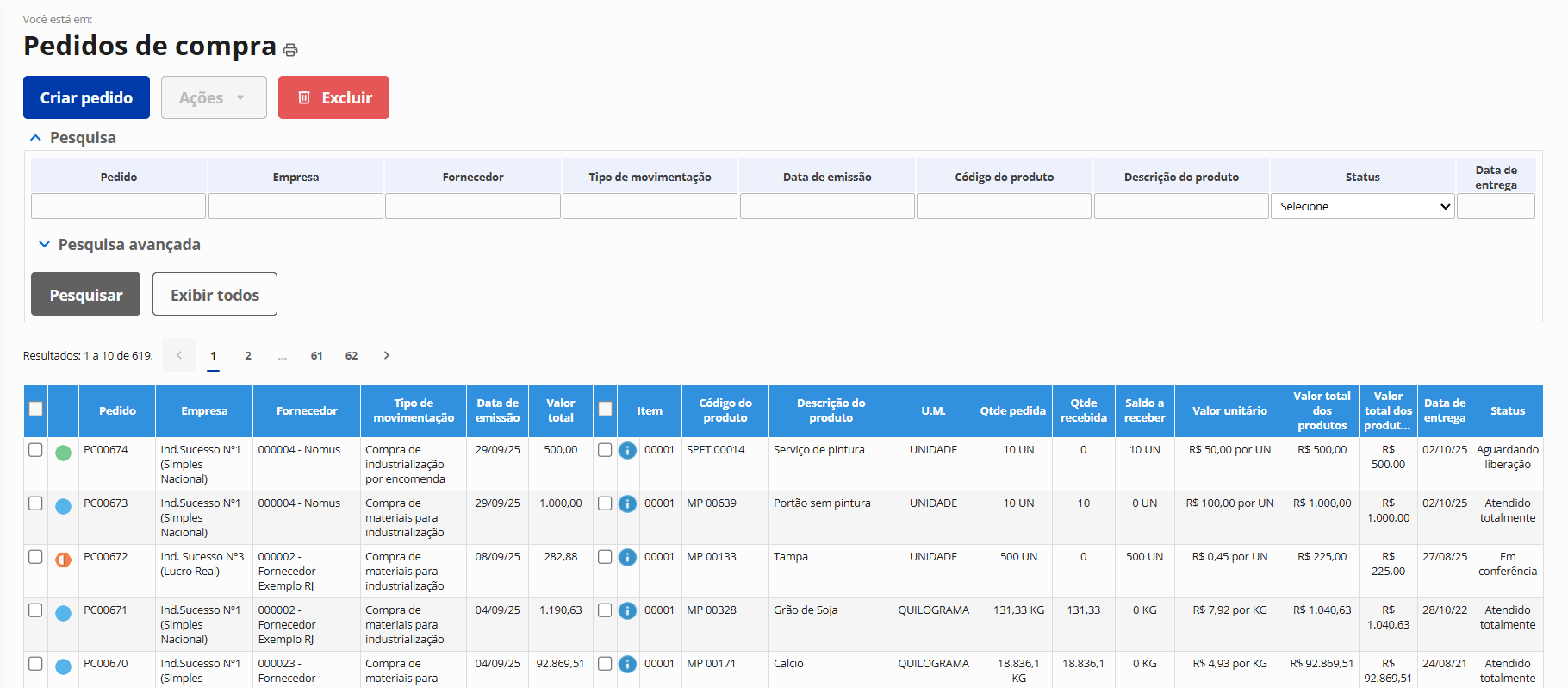Click the info icon in PC00672 row

click(x=628, y=557)
